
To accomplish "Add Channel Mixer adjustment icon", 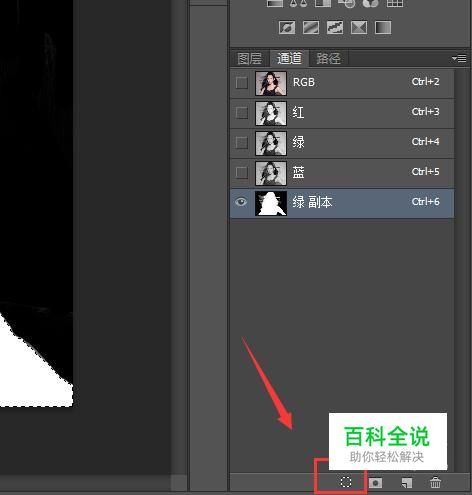I will (371, 3).
